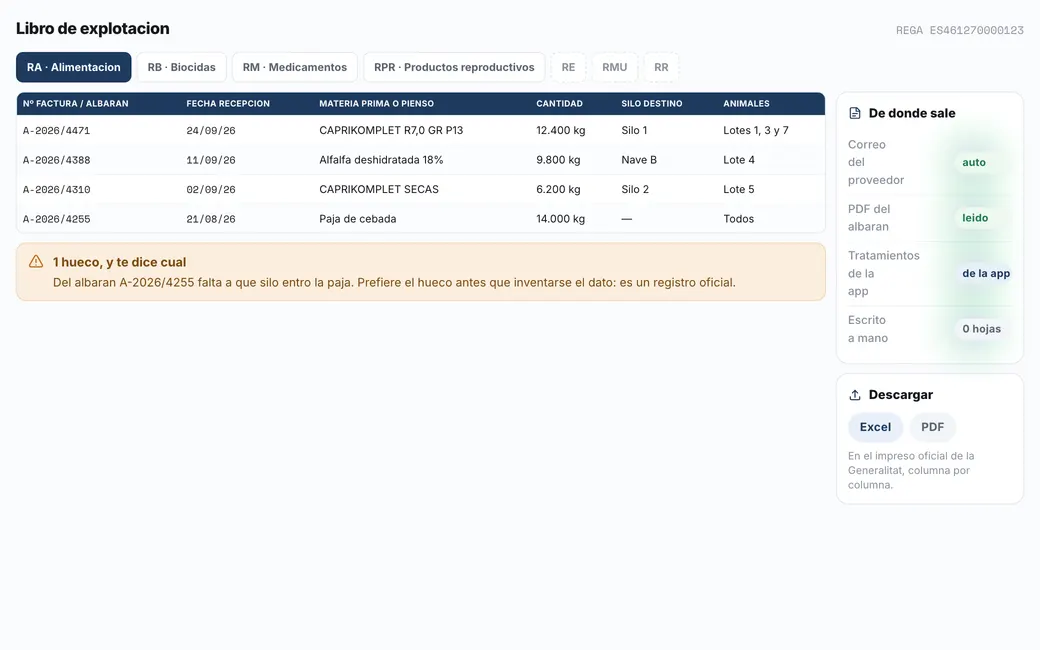Click the 1 hueco, y te dice cual heading
The image size is (1040, 650).
point(119,262)
